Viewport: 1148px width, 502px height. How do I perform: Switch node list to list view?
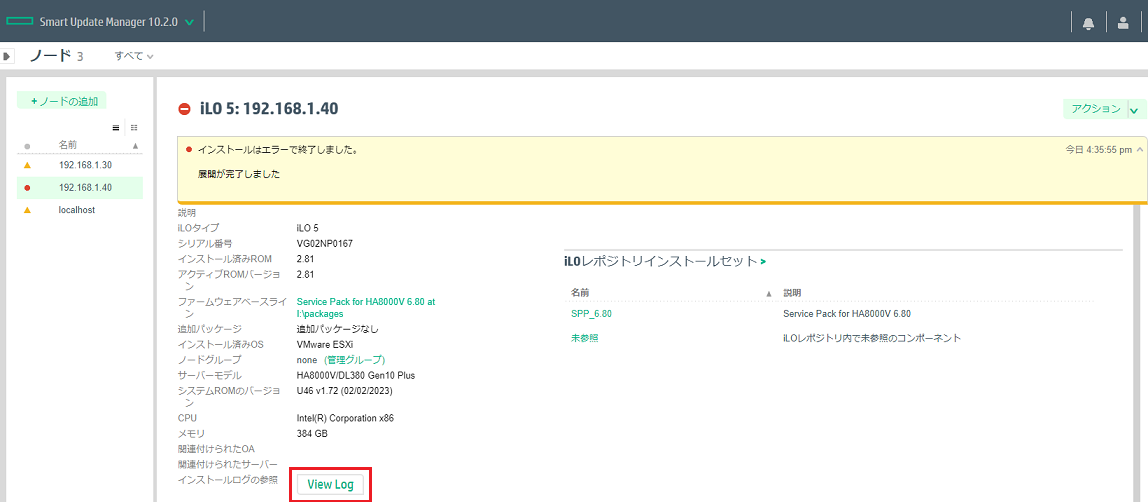click(116, 128)
